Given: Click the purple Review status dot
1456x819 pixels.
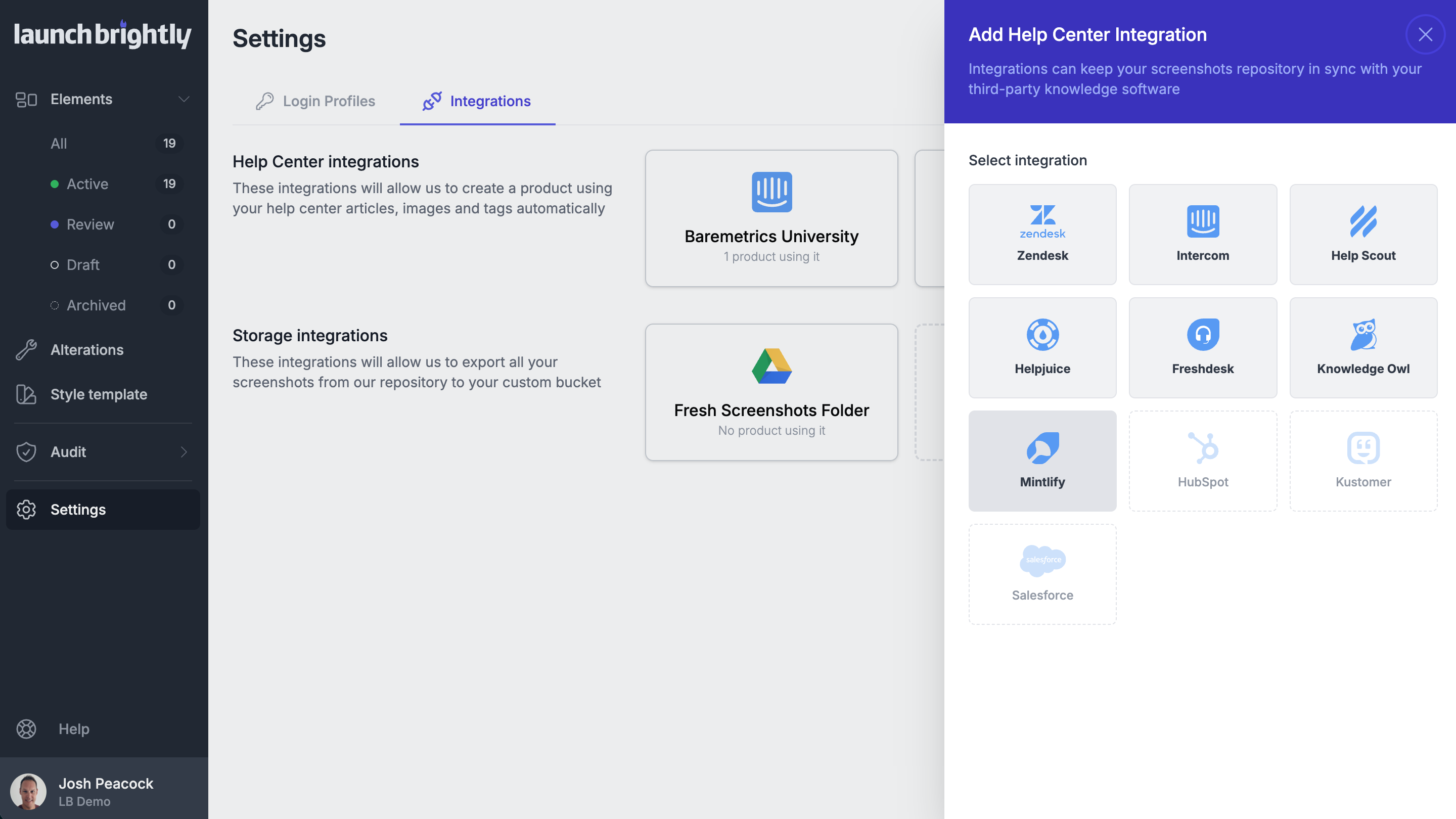Looking at the screenshot, I should point(54,224).
